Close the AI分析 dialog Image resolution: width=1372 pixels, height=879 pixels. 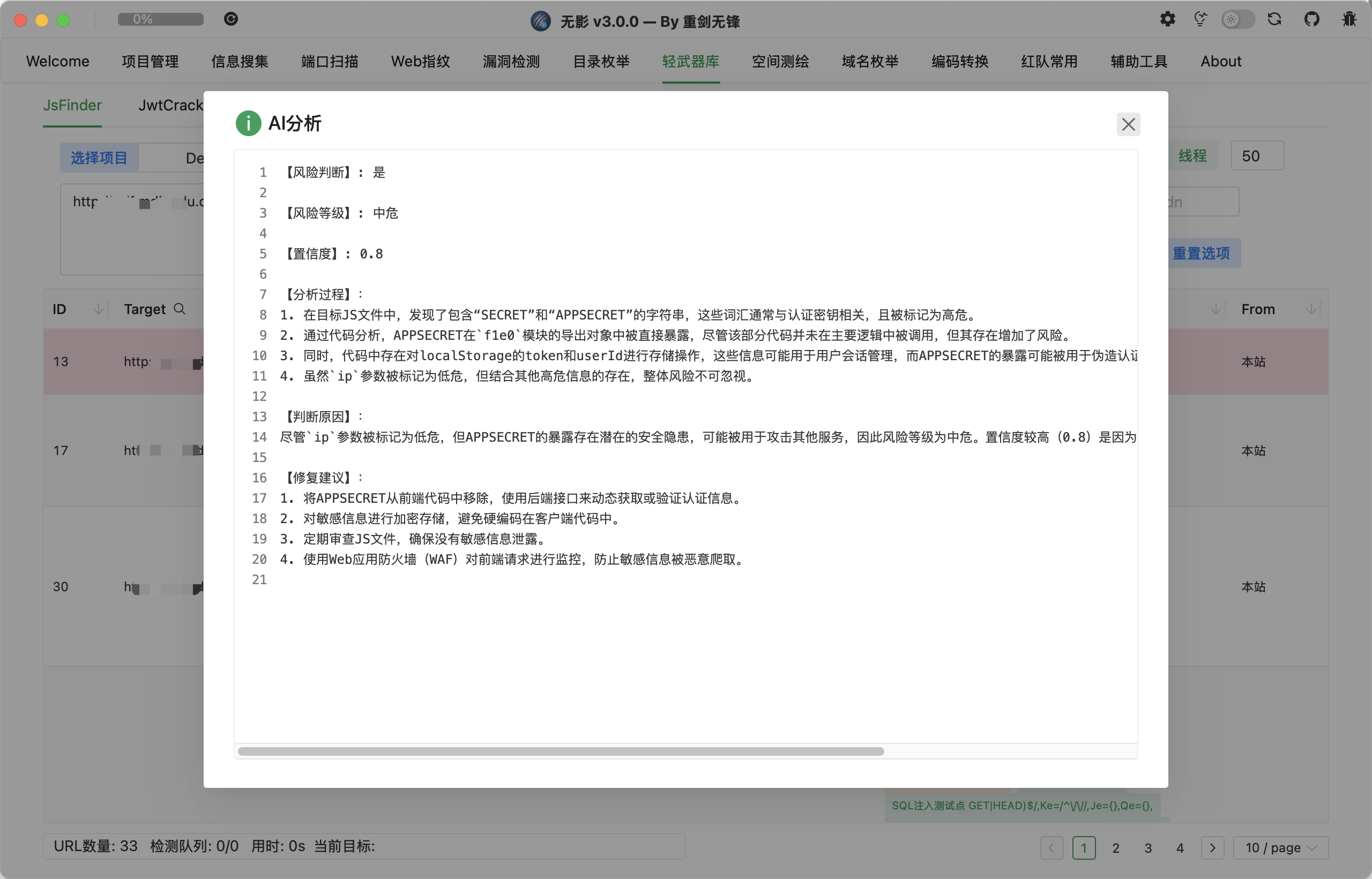point(1128,124)
